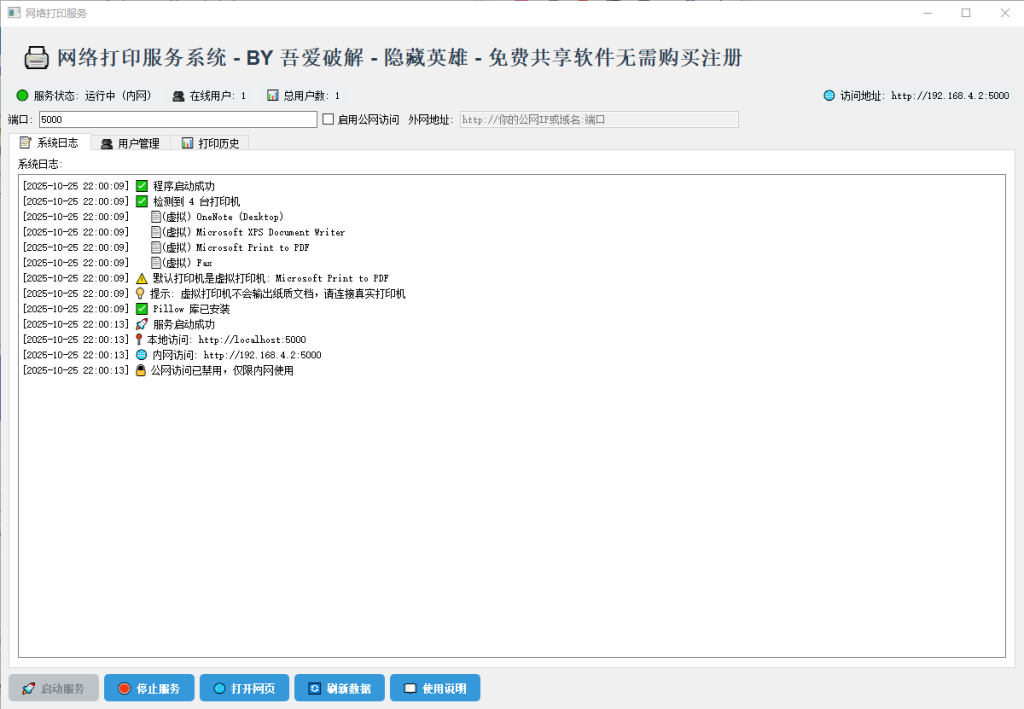Switch to the 用户管理 tab
Screen dimensions: 1024x709
click(x=129, y=143)
